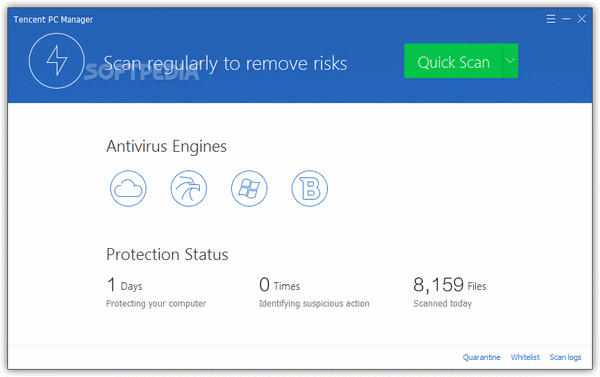Click the Protection Status heading
The width and height of the screenshot is (600, 377).
pyautogui.click(x=167, y=255)
